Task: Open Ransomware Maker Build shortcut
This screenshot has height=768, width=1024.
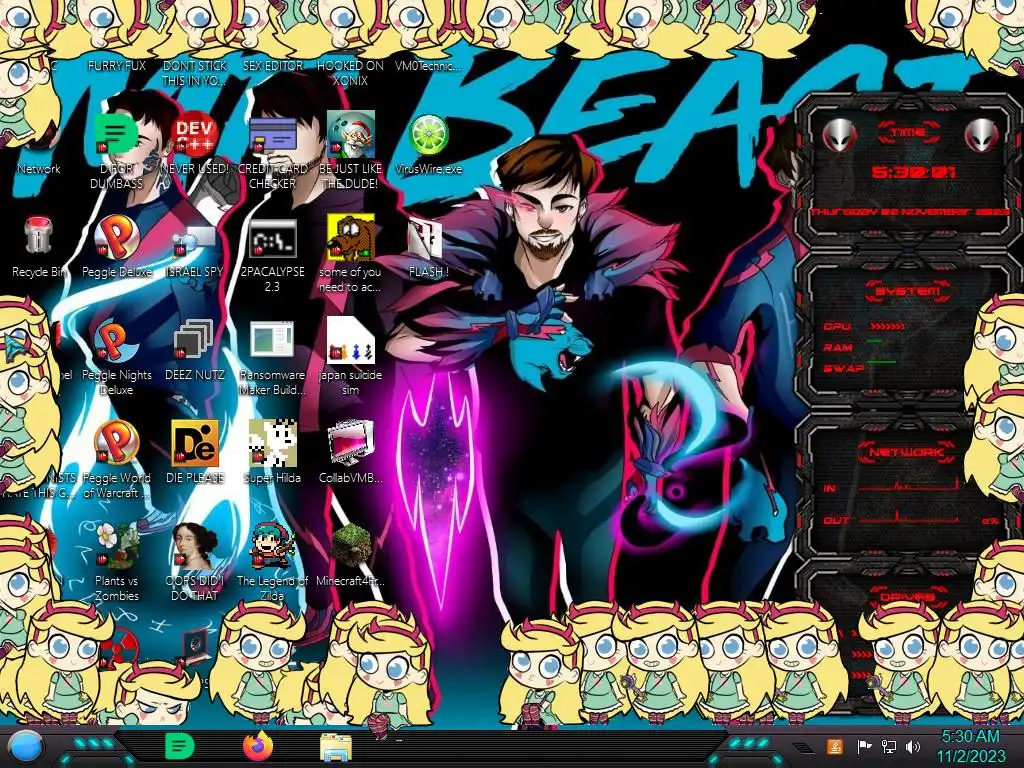Action: tap(272, 341)
